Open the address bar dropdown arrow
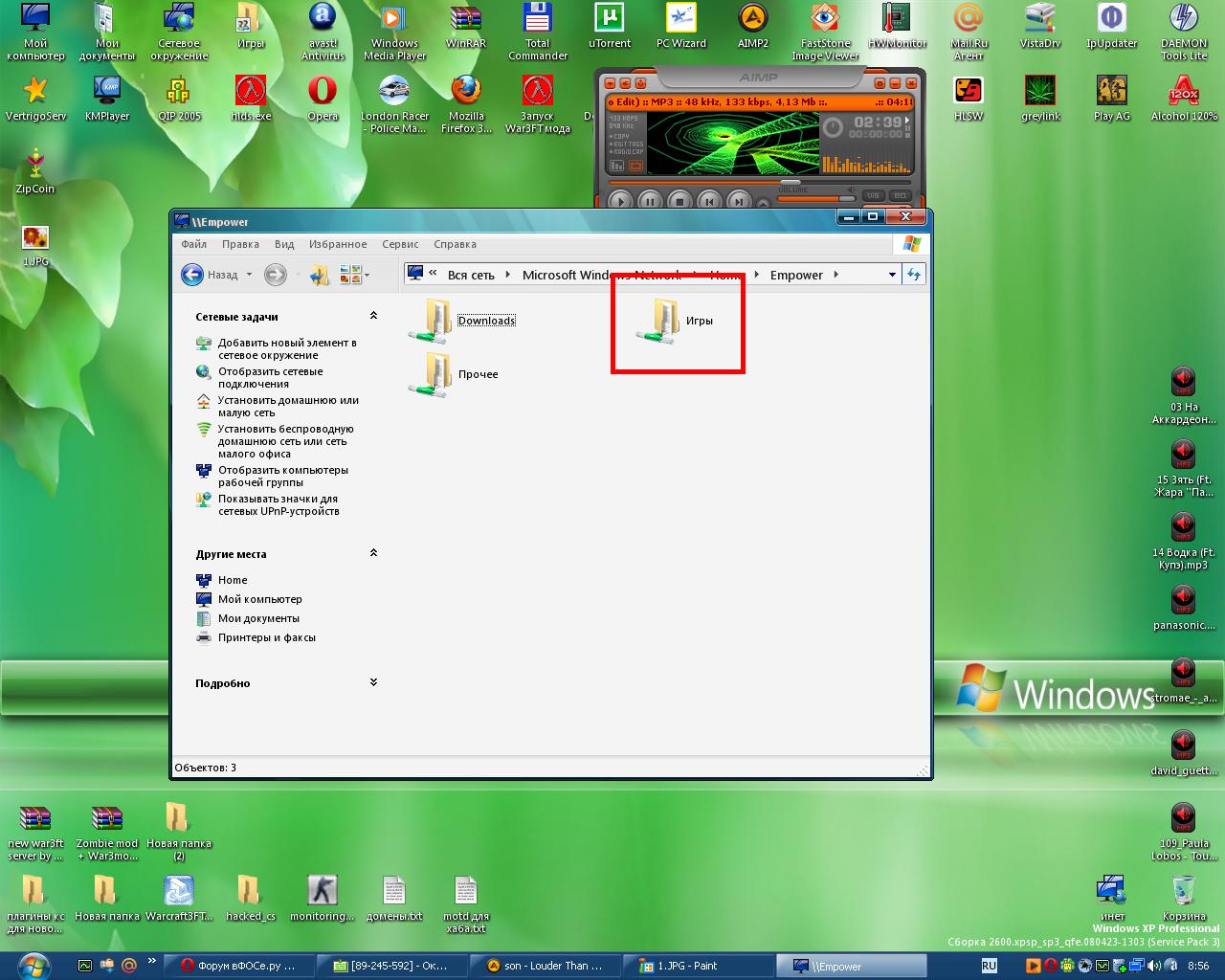Viewport: 1225px width, 980px height. pyautogui.click(x=892, y=275)
